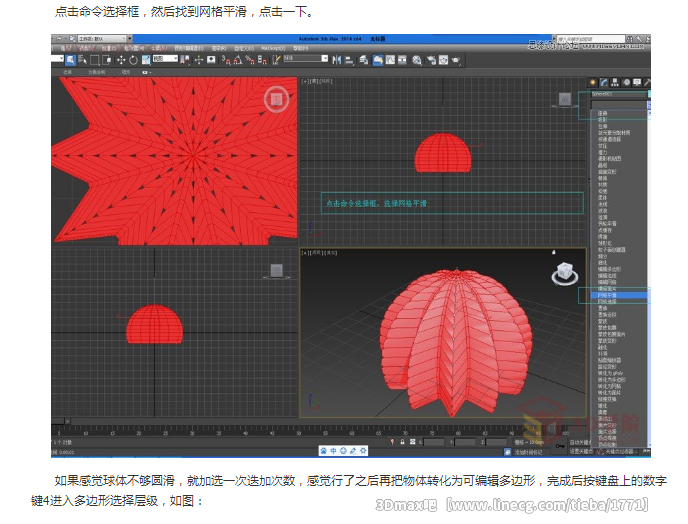Open the quick access toolbar dropdown arrow
Screen dimensions: 688x524
pos(129,39)
